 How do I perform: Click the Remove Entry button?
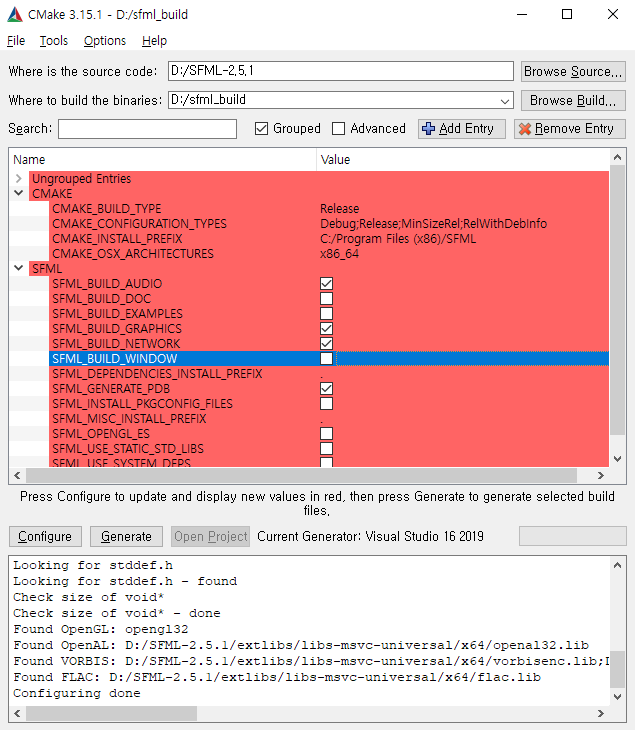click(570, 128)
